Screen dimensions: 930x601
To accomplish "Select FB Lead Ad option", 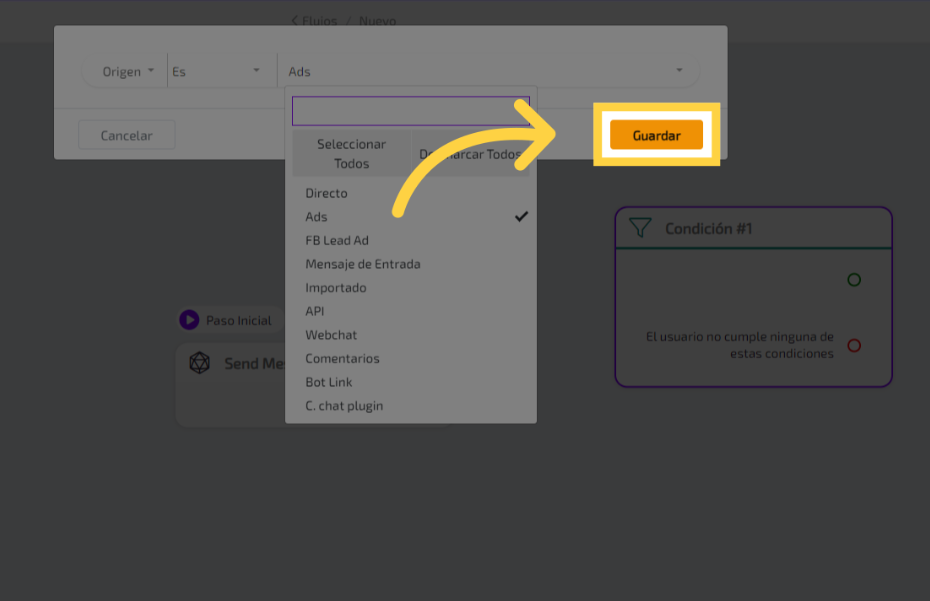I will click(337, 240).
